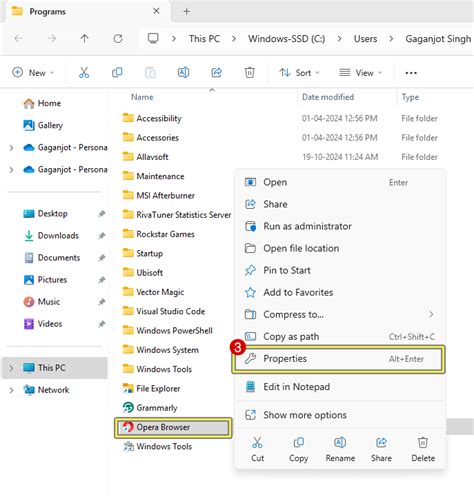Viewport: 474px width, 501px height.
Task: Select the Windows Tools shortcut at list bottom
Action: [x=157, y=446]
